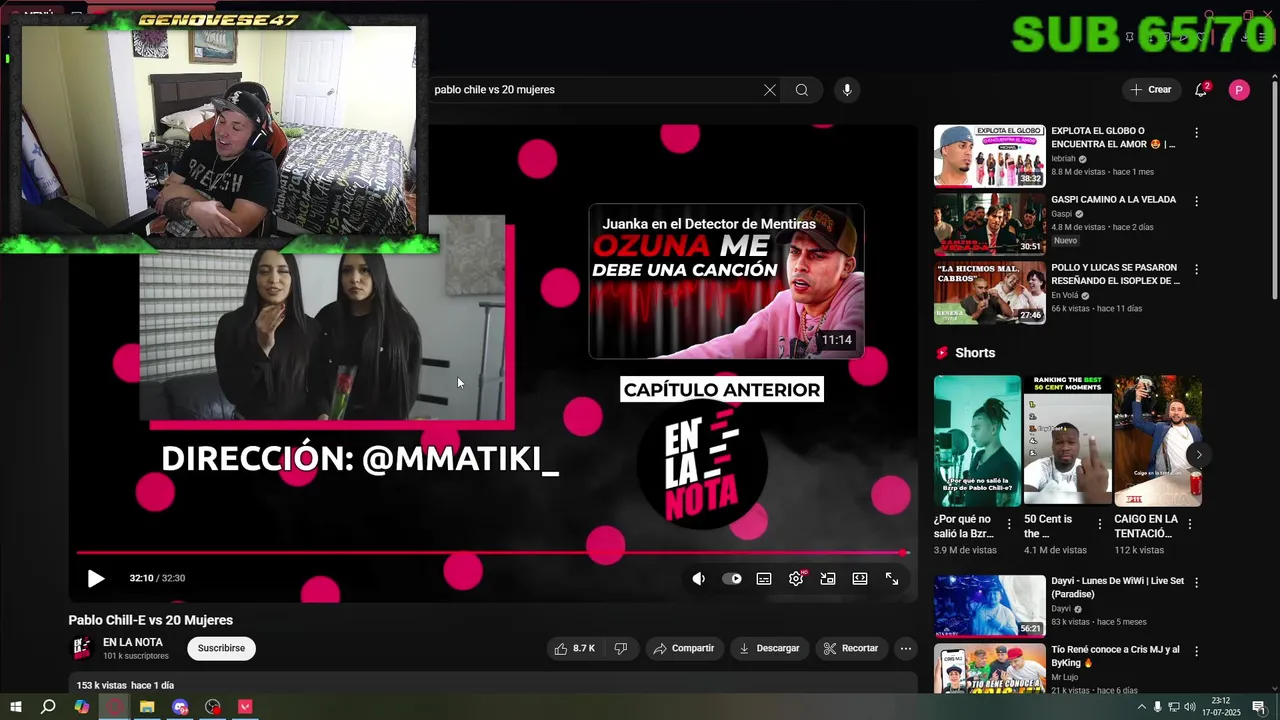Open taskbar clock showing 23:12
The image size is (1280, 720).
pyautogui.click(x=1221, y=707)
